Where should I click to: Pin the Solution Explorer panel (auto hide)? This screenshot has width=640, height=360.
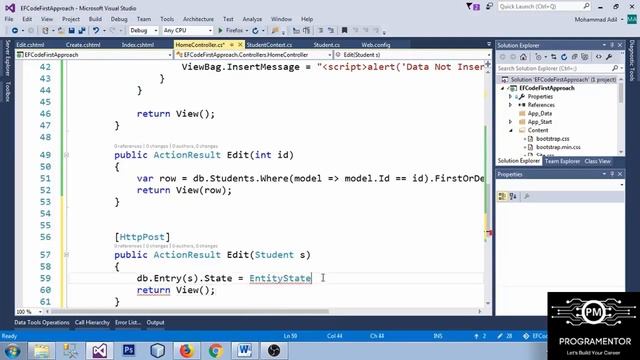(x=612, y=45)
